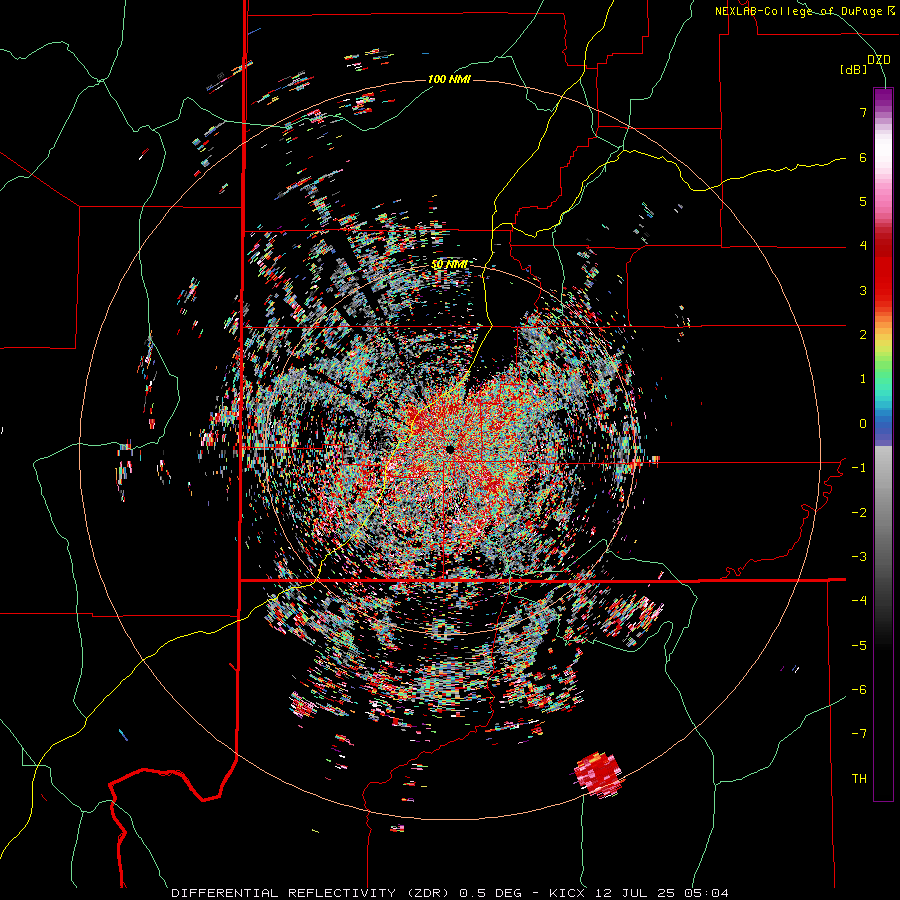Click the 6 value on the color scale

coord(863,157)
